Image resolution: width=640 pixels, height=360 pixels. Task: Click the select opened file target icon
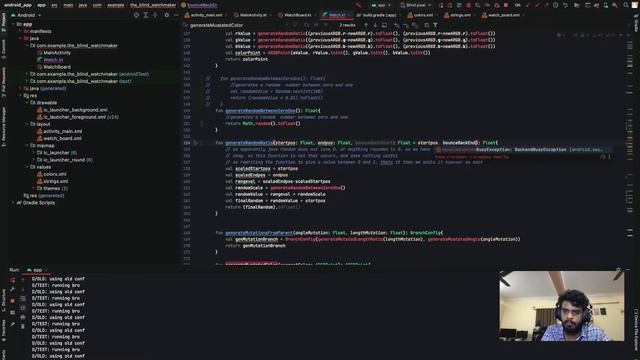pyautogui.click(x=136, y=15)
